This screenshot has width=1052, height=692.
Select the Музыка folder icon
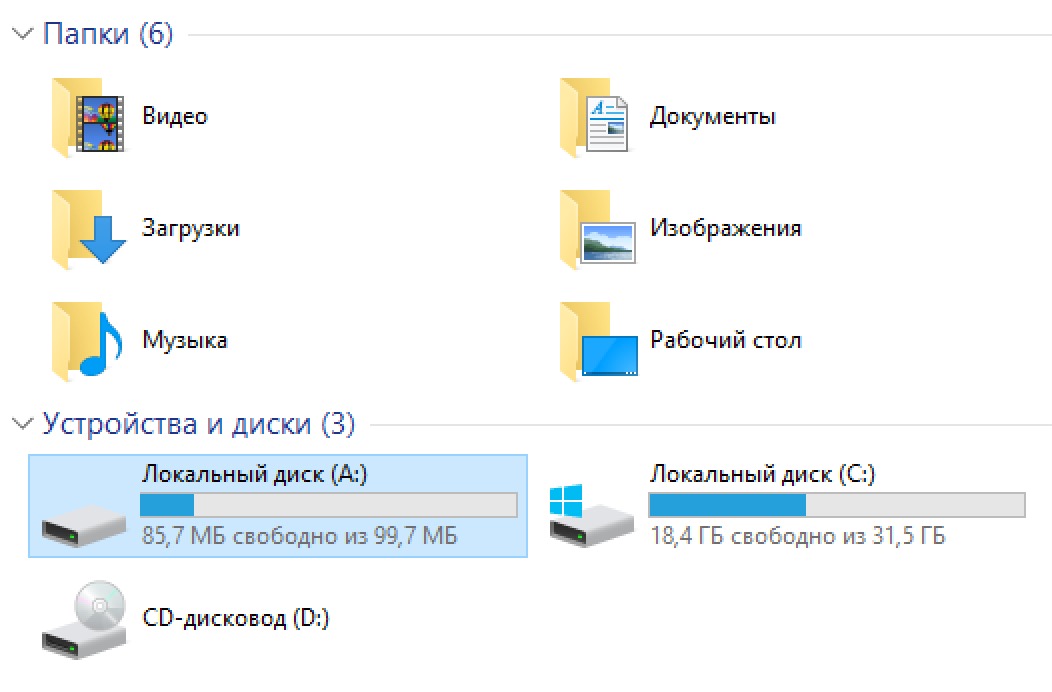[88, 341]
